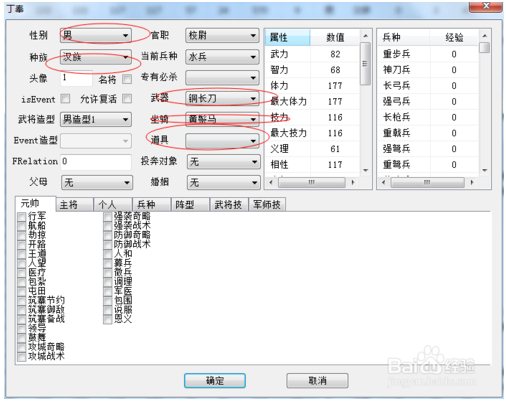Select the 智力 row in attributes

pyautogui.click(x=313, y=70)
